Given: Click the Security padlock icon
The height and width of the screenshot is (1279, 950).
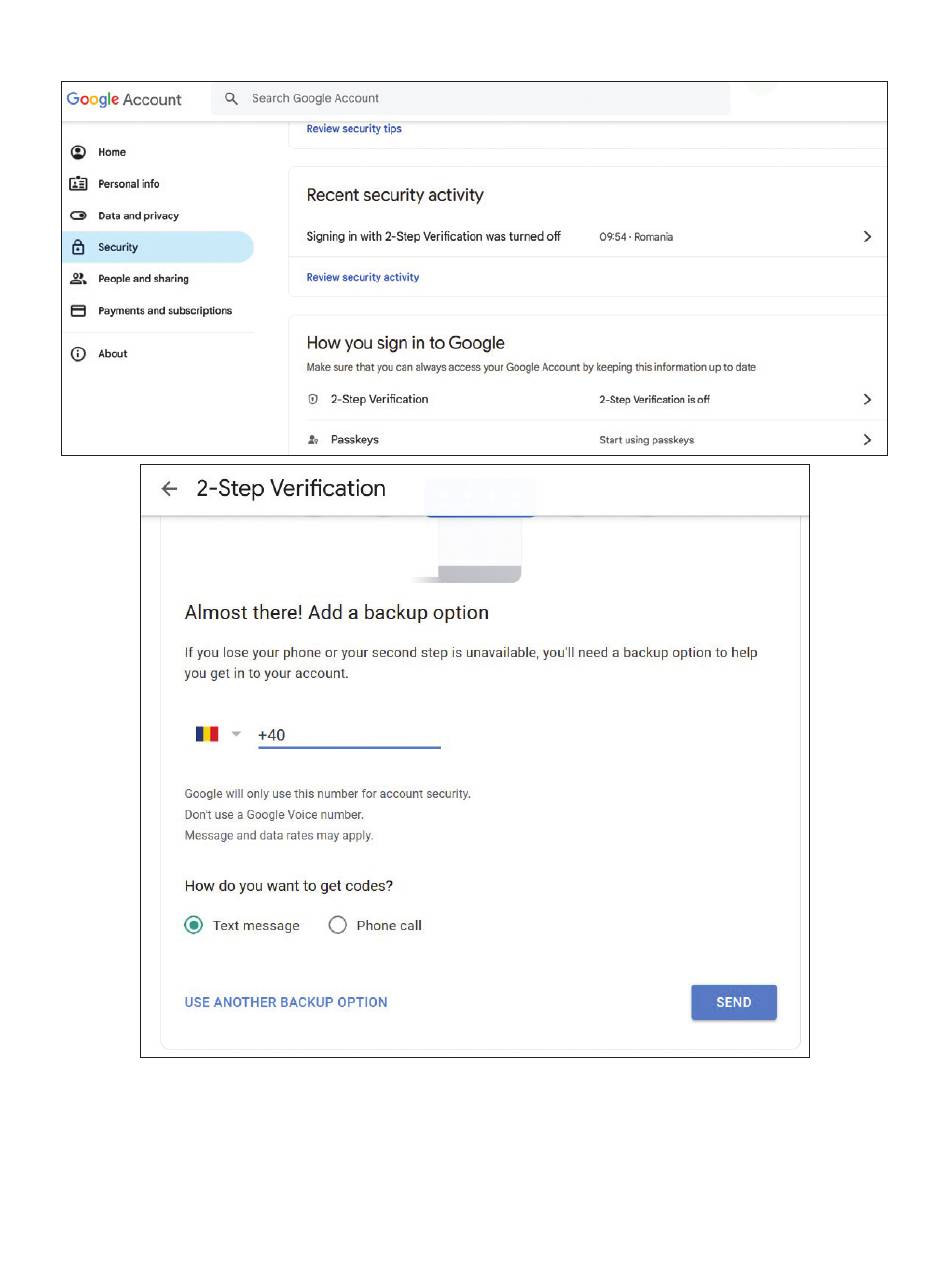Looking at the screenshot, I should [78, 247].
